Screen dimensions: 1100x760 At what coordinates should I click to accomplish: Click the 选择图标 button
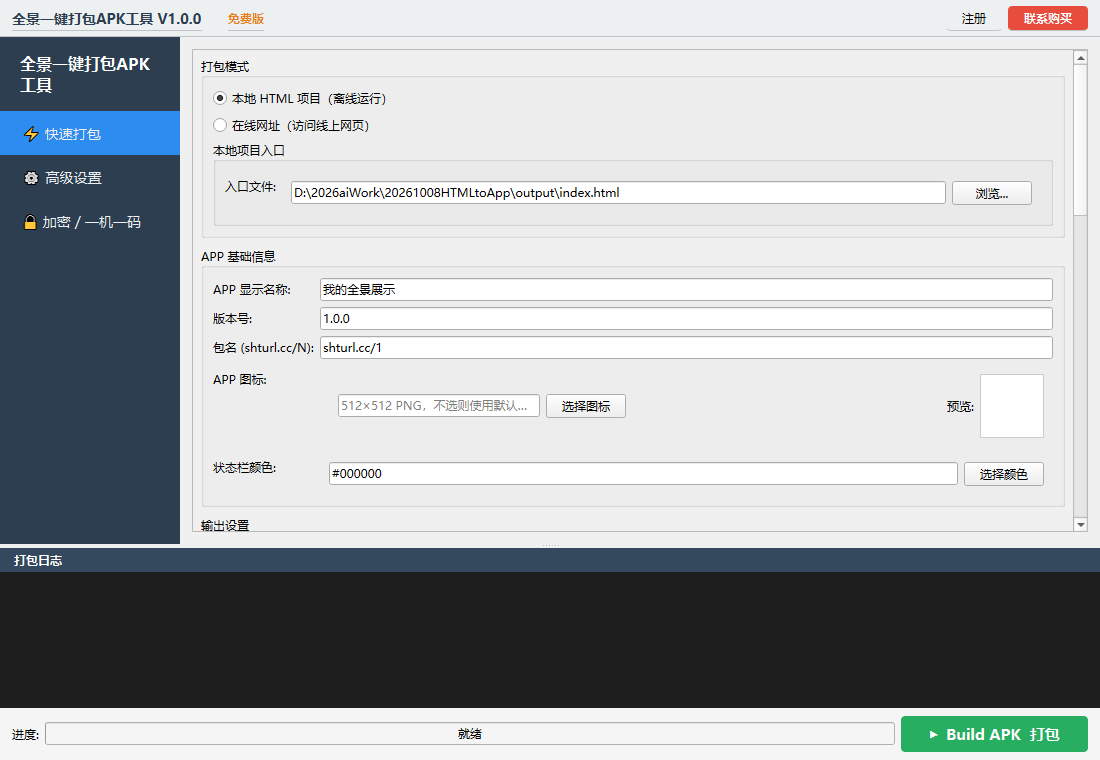click(586, 406)
